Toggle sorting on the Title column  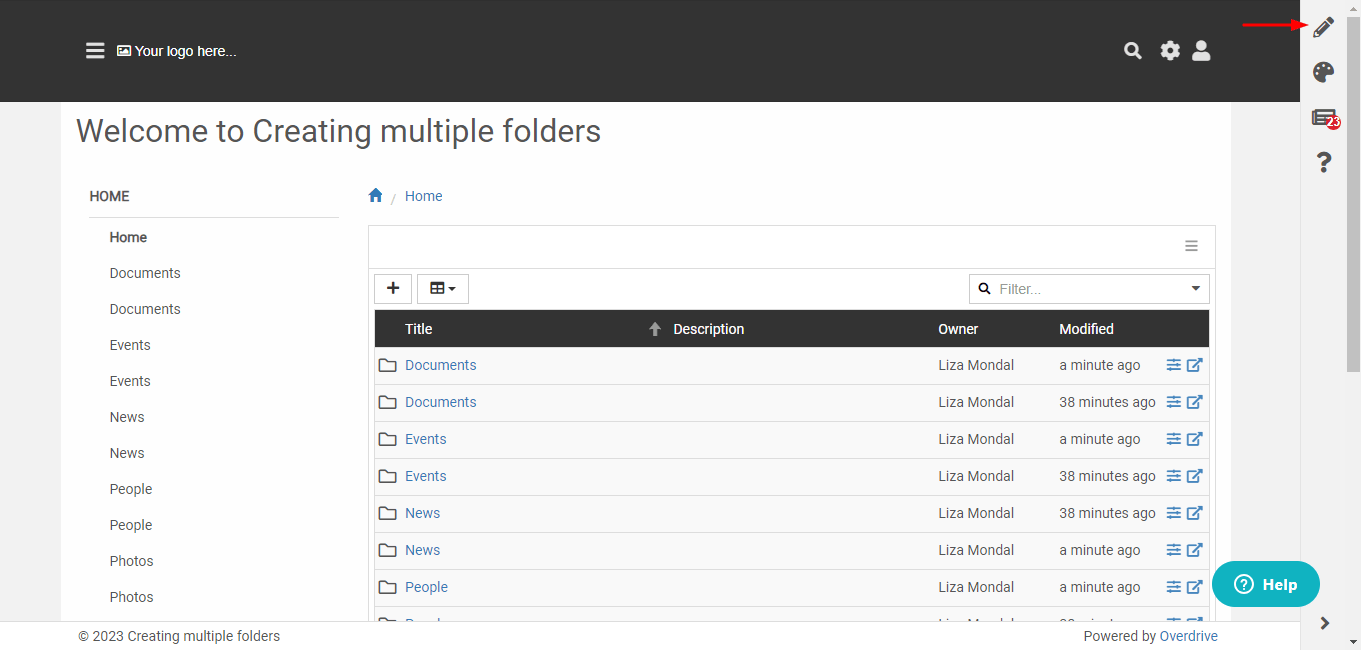(418, 328)
